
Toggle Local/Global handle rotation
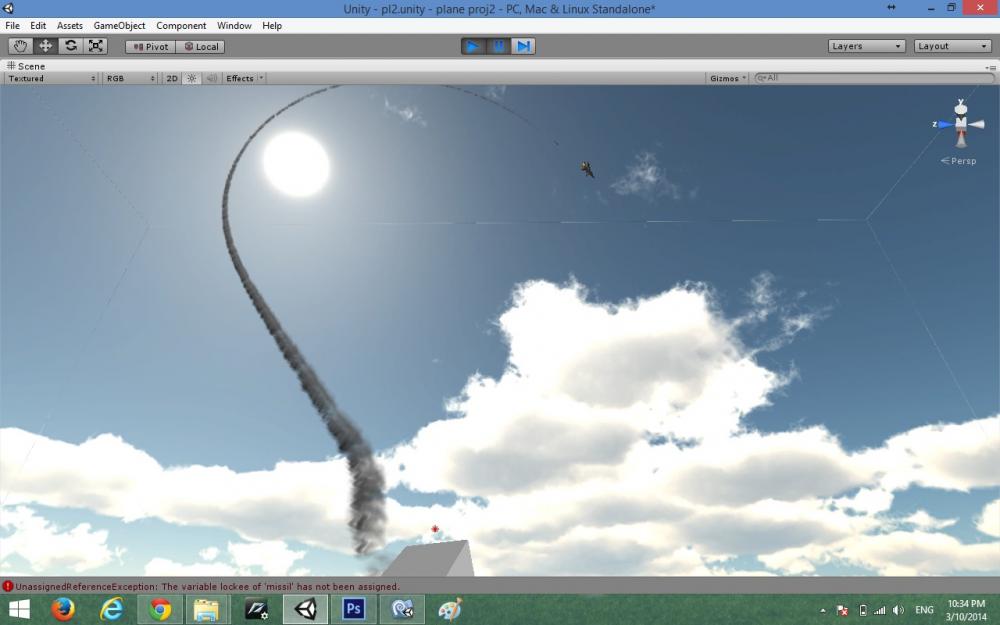(200, 47)
